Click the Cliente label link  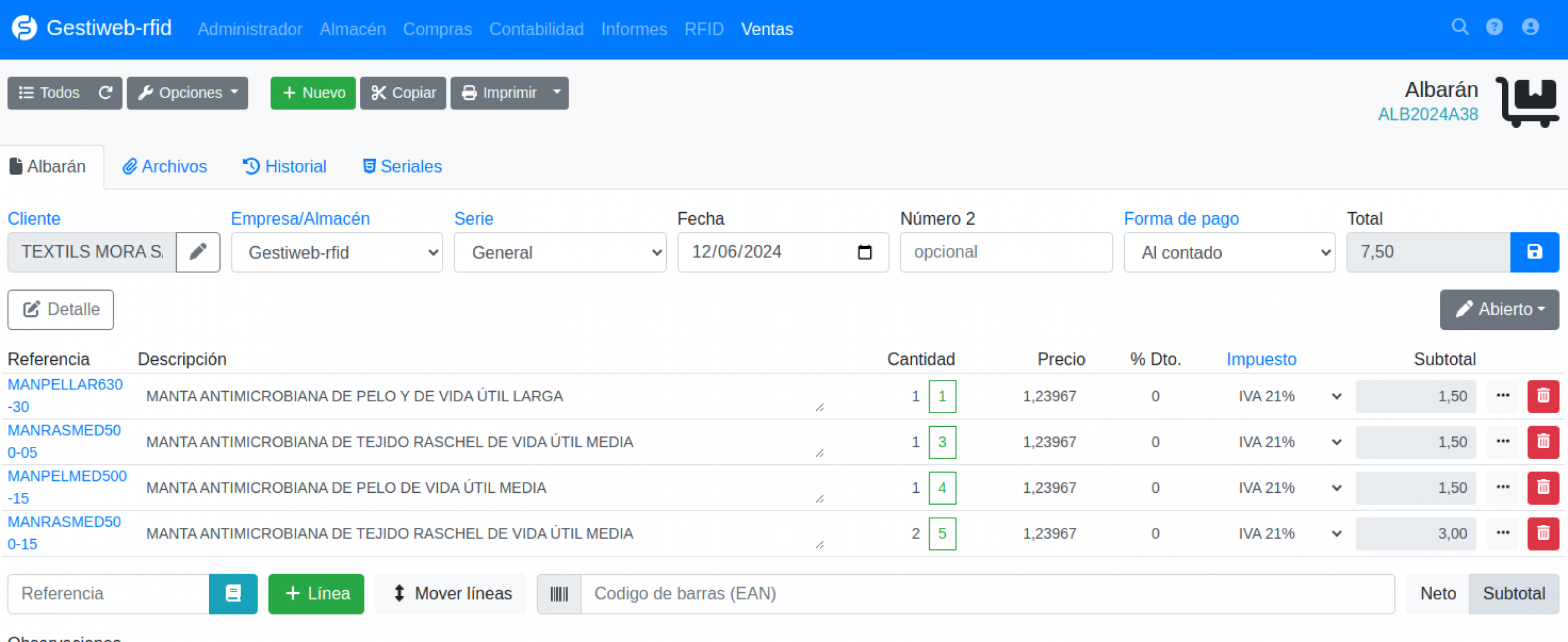click(33, 219)
